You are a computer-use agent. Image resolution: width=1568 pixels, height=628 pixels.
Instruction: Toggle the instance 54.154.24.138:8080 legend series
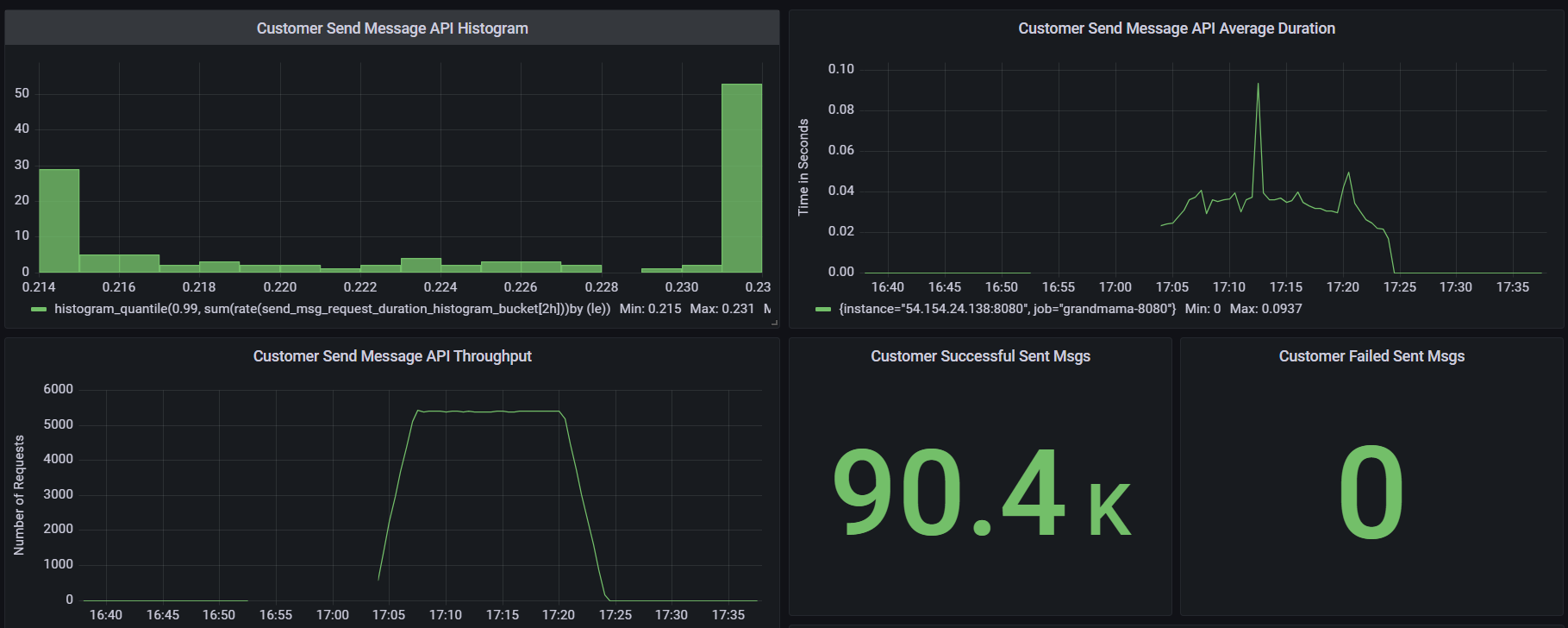coord(1007,309)
